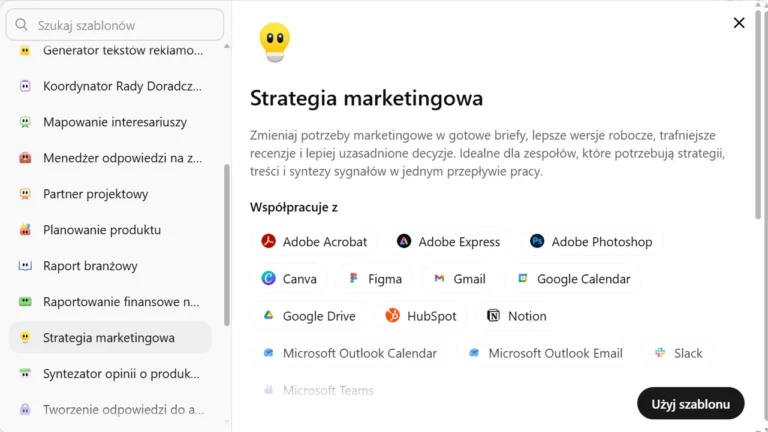The width and height of the screenshot is (768, 432).
Task: Click the Planowanie produktu icon
Action: pos(25,230)
